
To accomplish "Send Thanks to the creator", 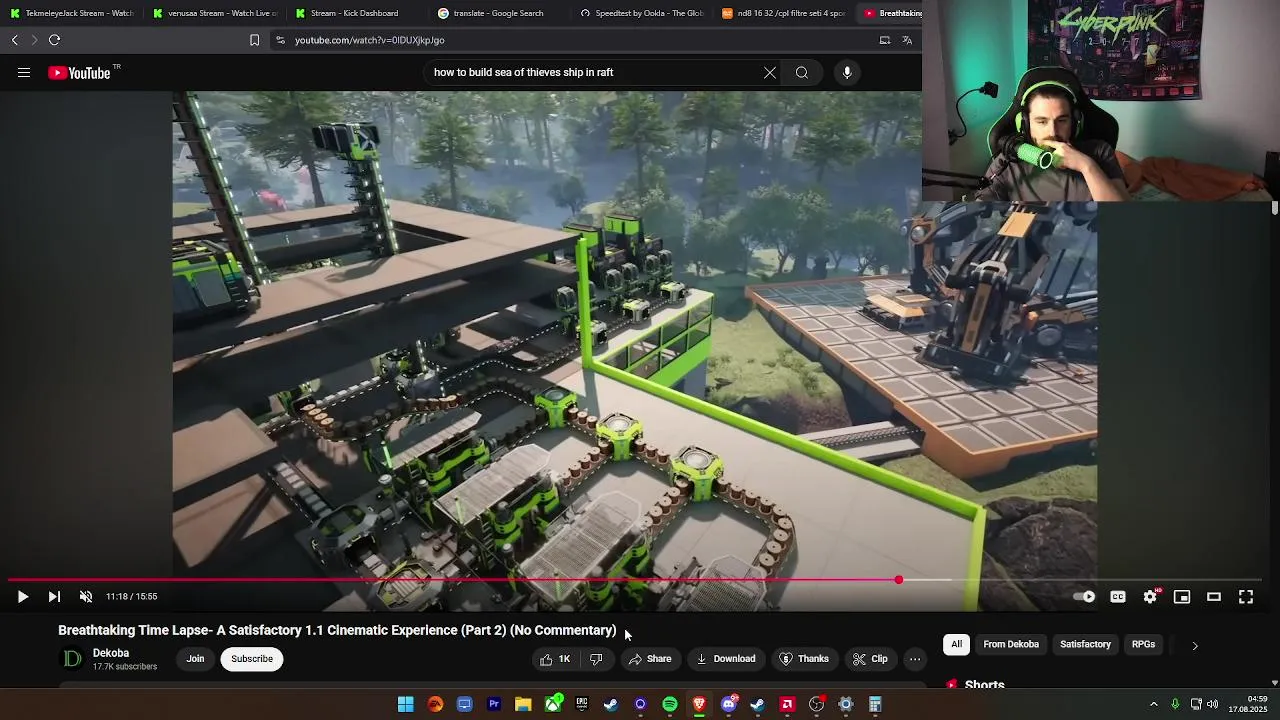I will 804,659.
